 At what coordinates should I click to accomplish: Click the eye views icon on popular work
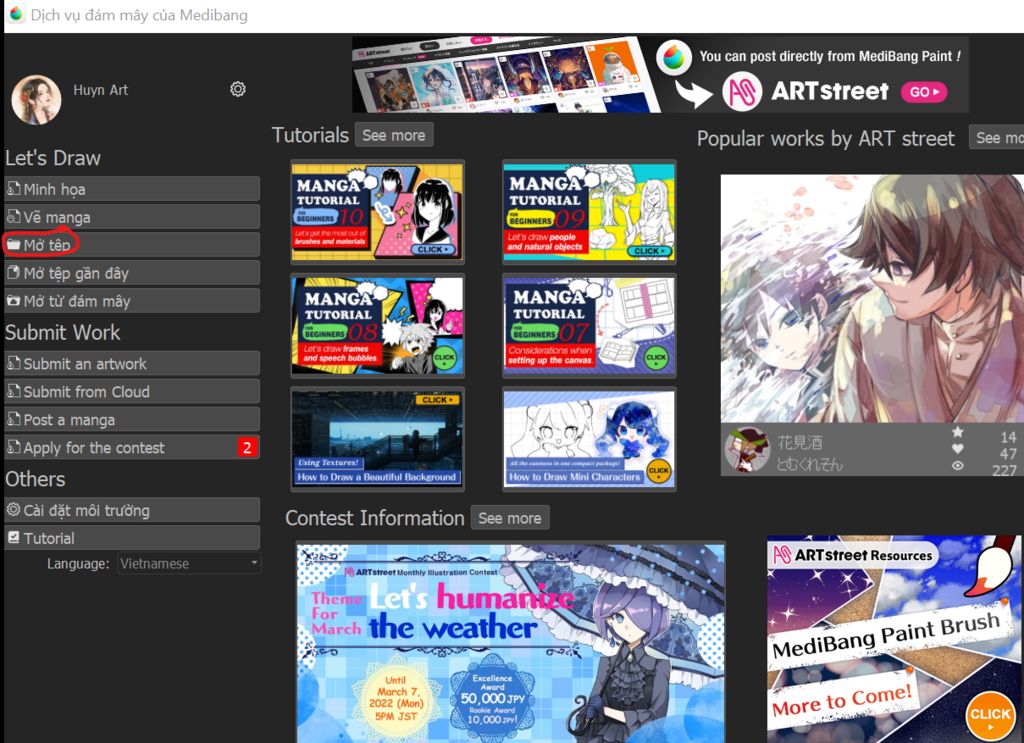pyautogui.click(x=957, y=466)
